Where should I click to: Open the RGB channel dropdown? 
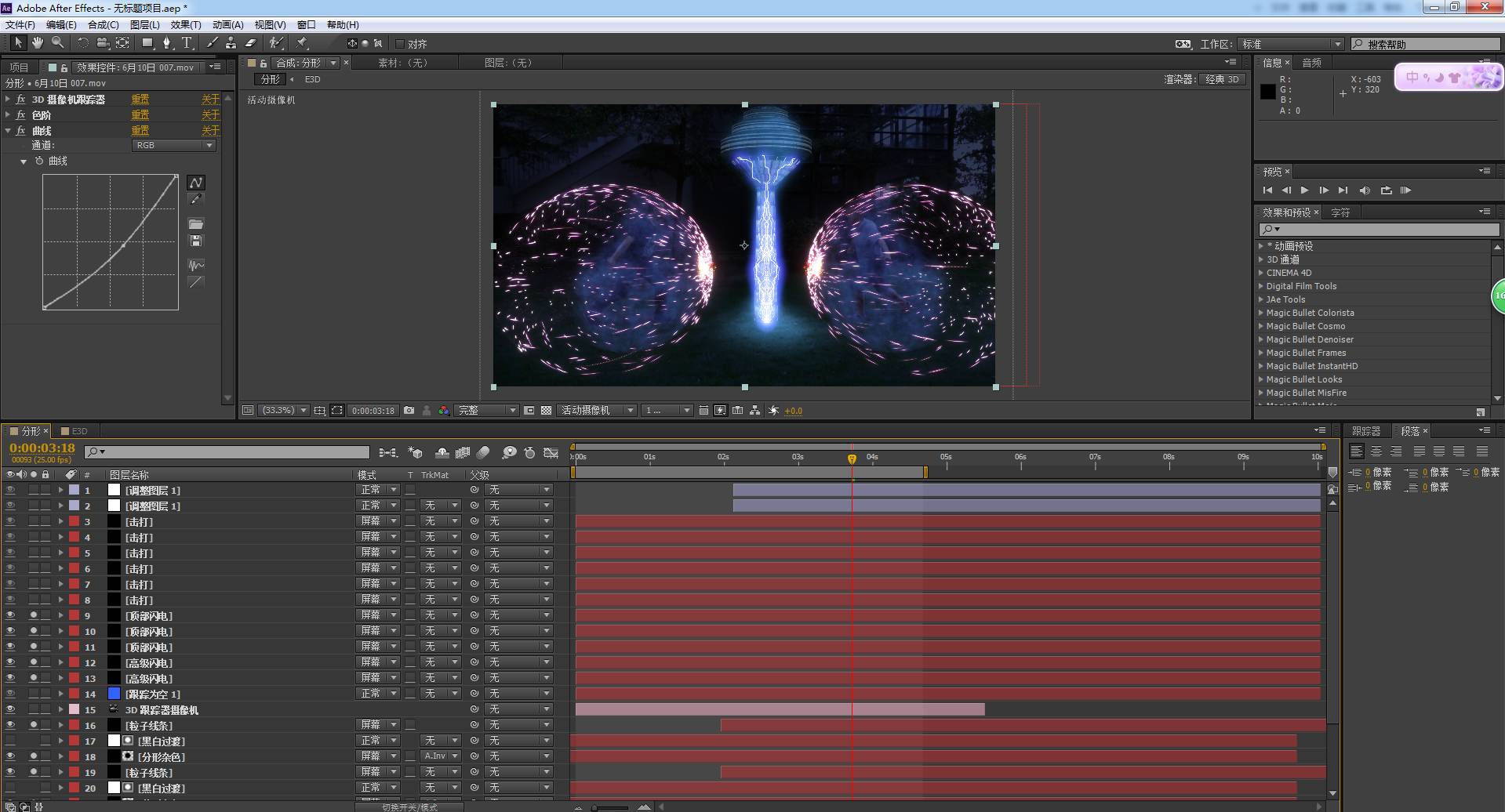173,146
